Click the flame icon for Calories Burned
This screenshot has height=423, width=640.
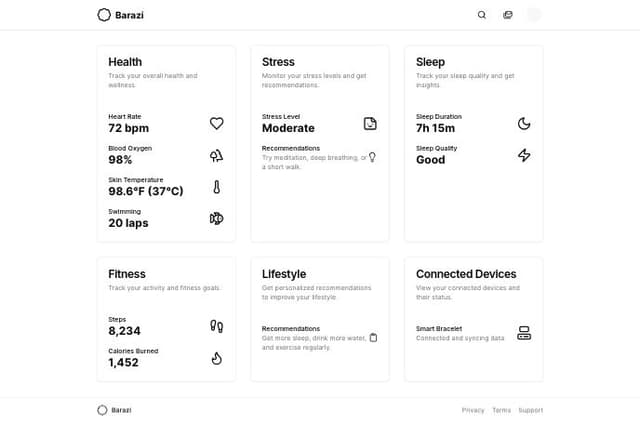[216, 358]
